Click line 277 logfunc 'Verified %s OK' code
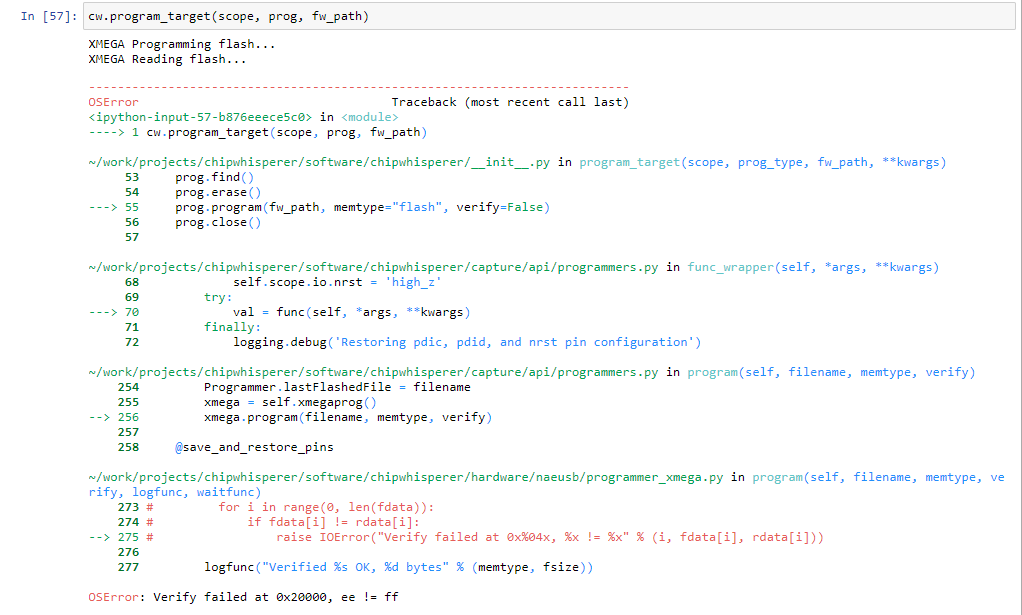The width and height of the screenshot is (1022, 615). click(399, 567)
